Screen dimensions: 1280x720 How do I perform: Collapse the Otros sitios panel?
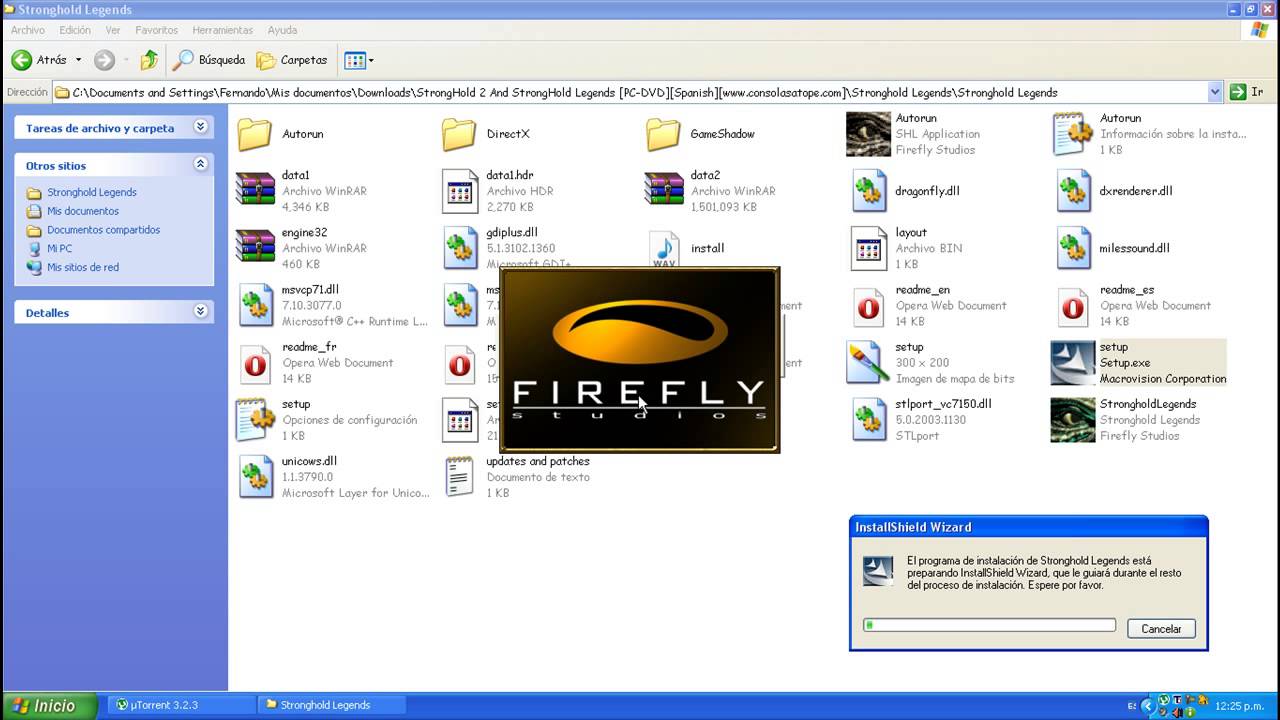click(x=200, y=164)
